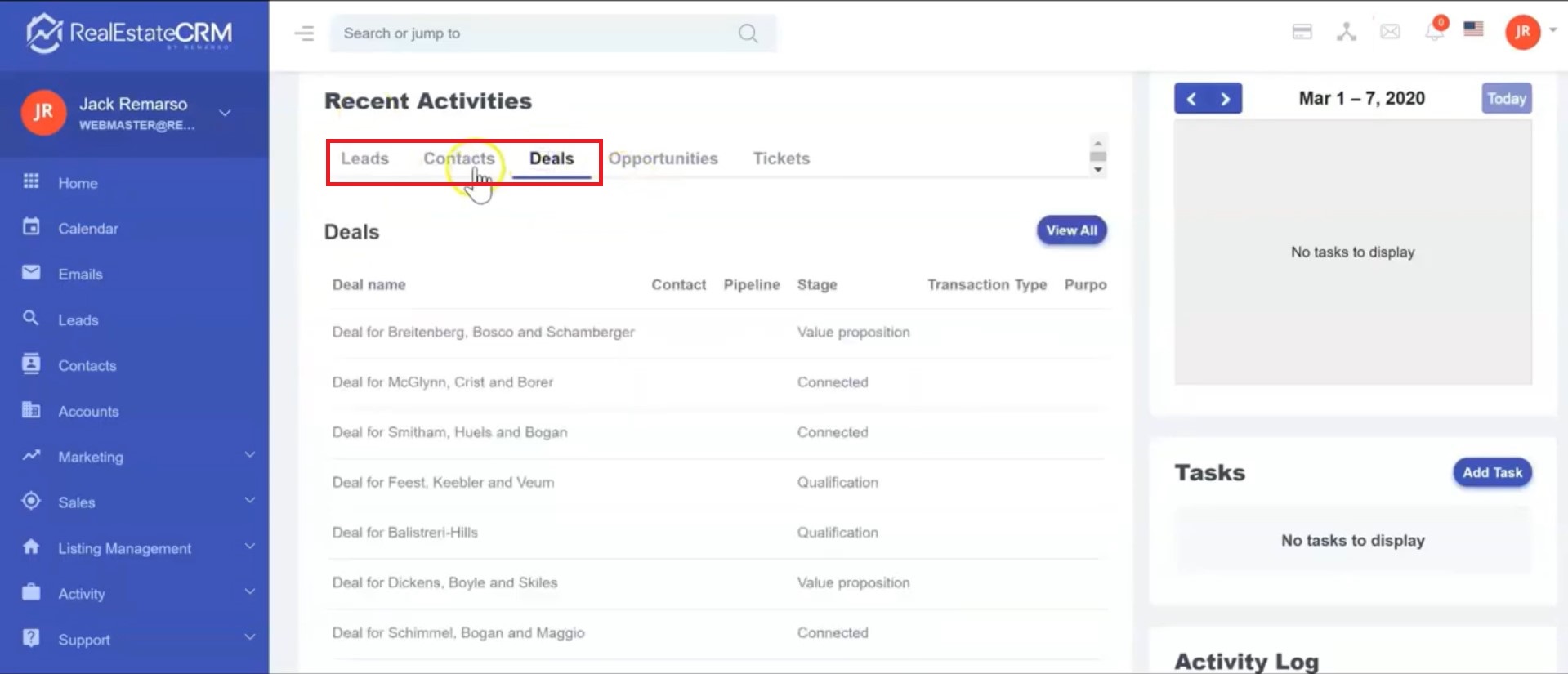Go to next week in calendar
The image size is (1568, 674).
point(1225,99)
